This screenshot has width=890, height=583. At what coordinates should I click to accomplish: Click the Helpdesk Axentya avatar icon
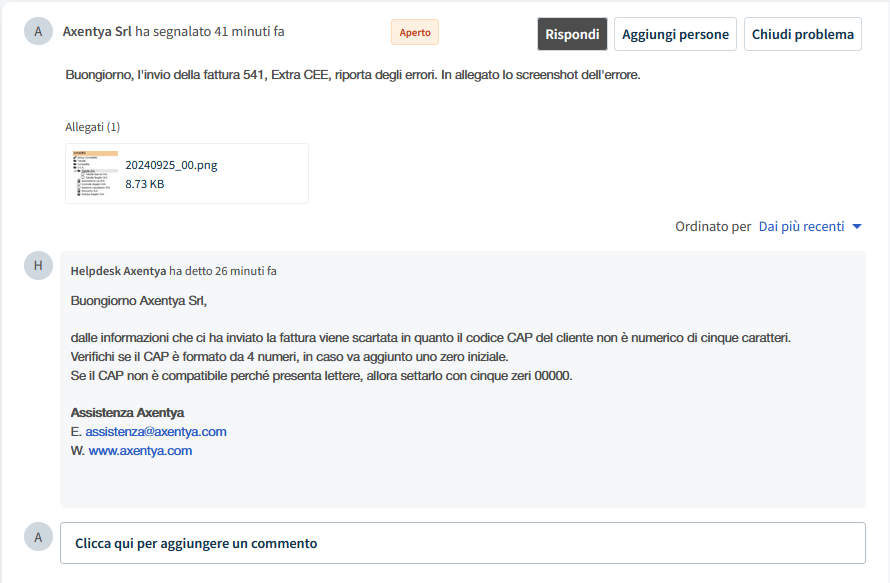pos(38,265)
